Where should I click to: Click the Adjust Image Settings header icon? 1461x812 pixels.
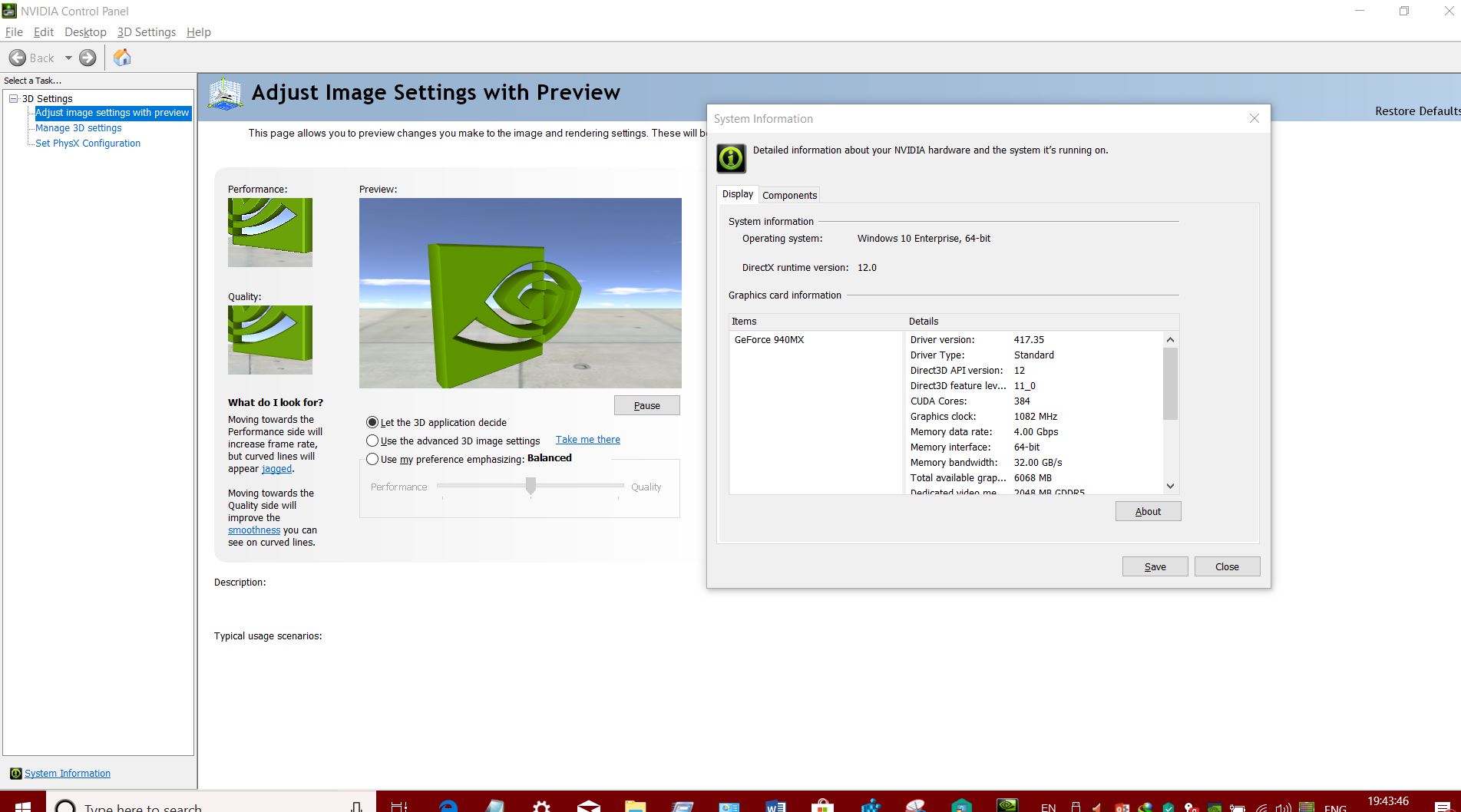coord(225,94)
